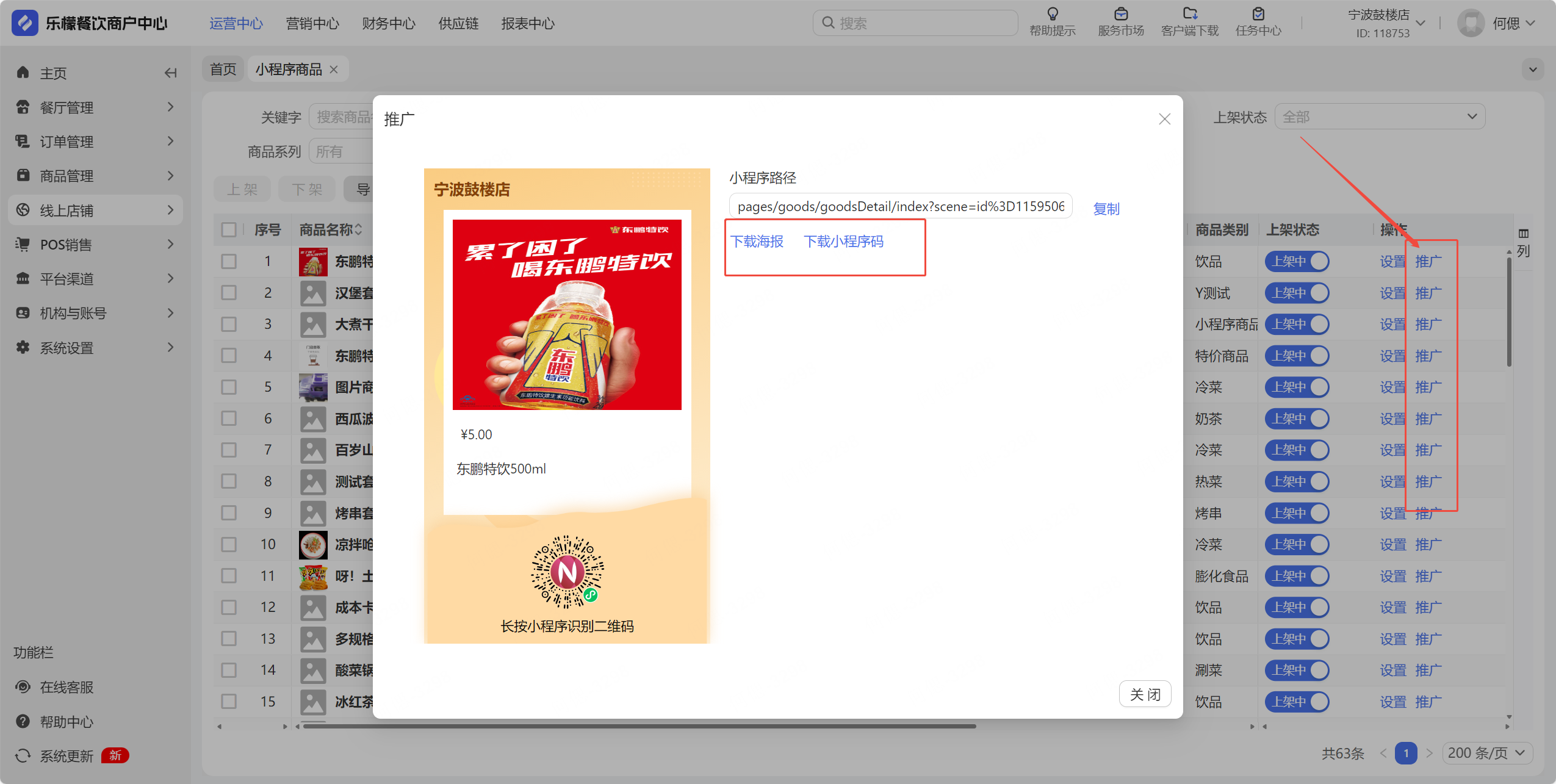Open the 200 条/页 page size dropdown
The image size is (1556, 784).
point(1487,753)
